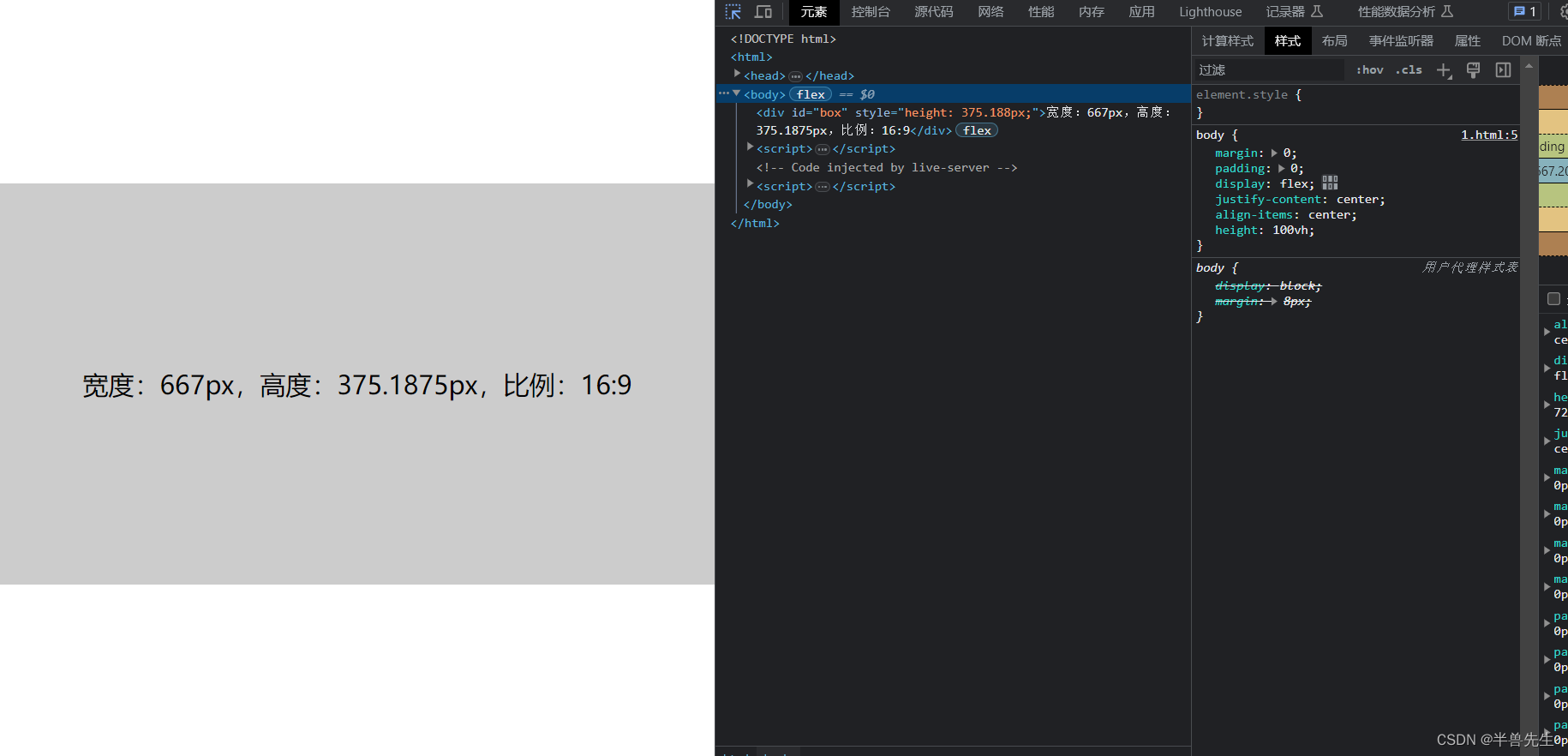Image resolution: width=1568 pixels, height=756 pixels.
Task: Select the 样式 sub-tab
Action: click(1288, 41)
